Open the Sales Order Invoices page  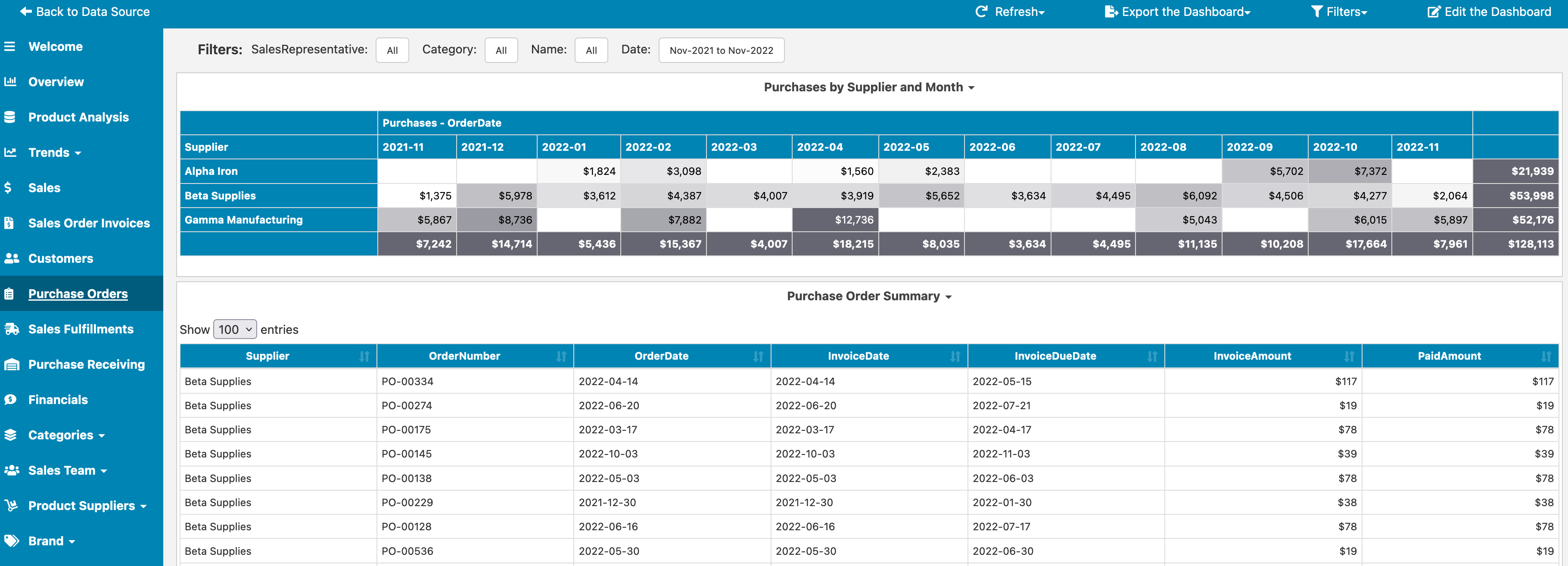tap(89, 223)
